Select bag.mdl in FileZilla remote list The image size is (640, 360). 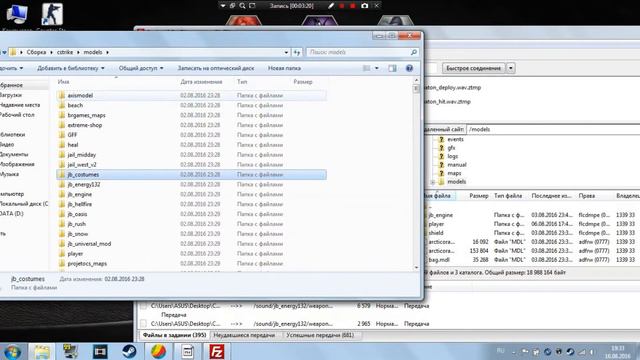pyautogui.click(x=439, y=260)
